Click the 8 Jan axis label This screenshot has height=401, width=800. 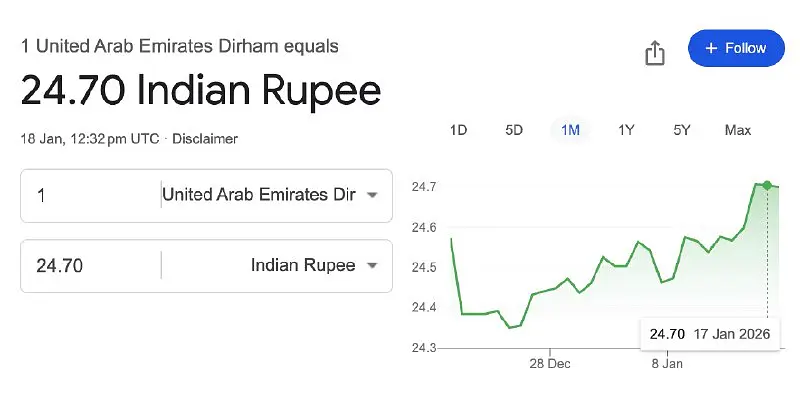(x=667, y=364)
